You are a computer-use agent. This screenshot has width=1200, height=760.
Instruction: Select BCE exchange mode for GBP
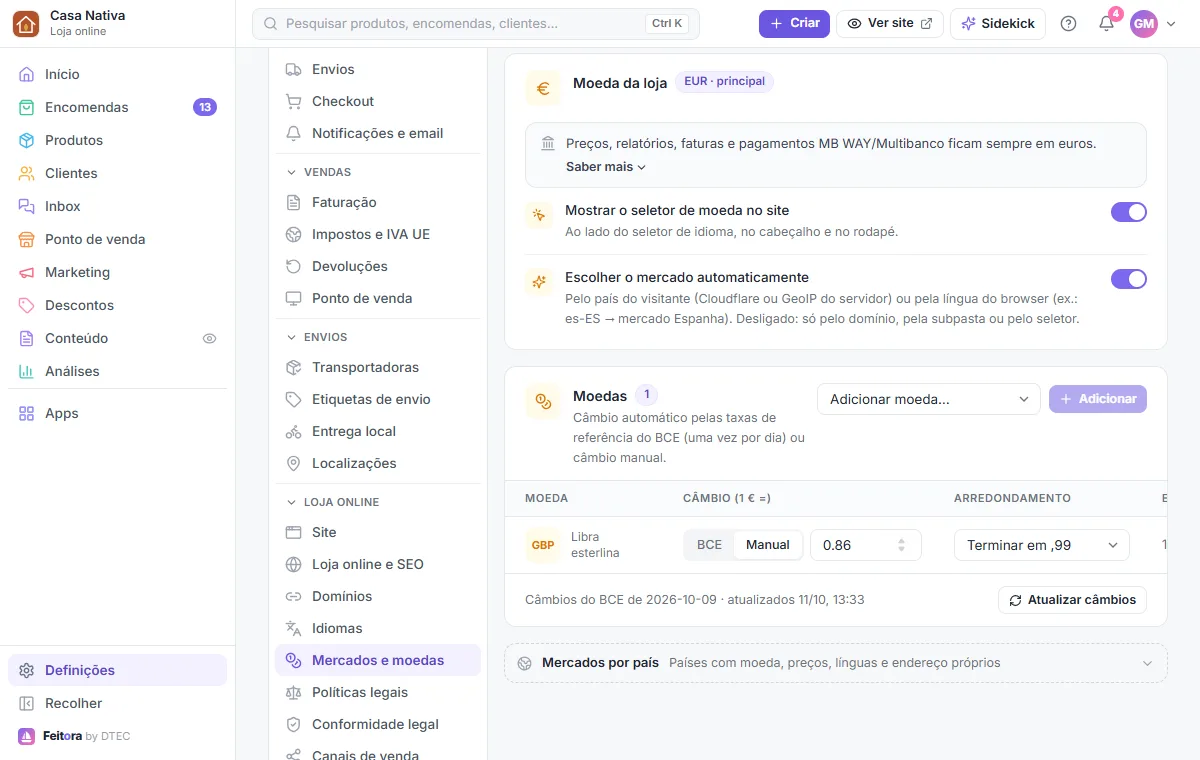coord(709,545)
